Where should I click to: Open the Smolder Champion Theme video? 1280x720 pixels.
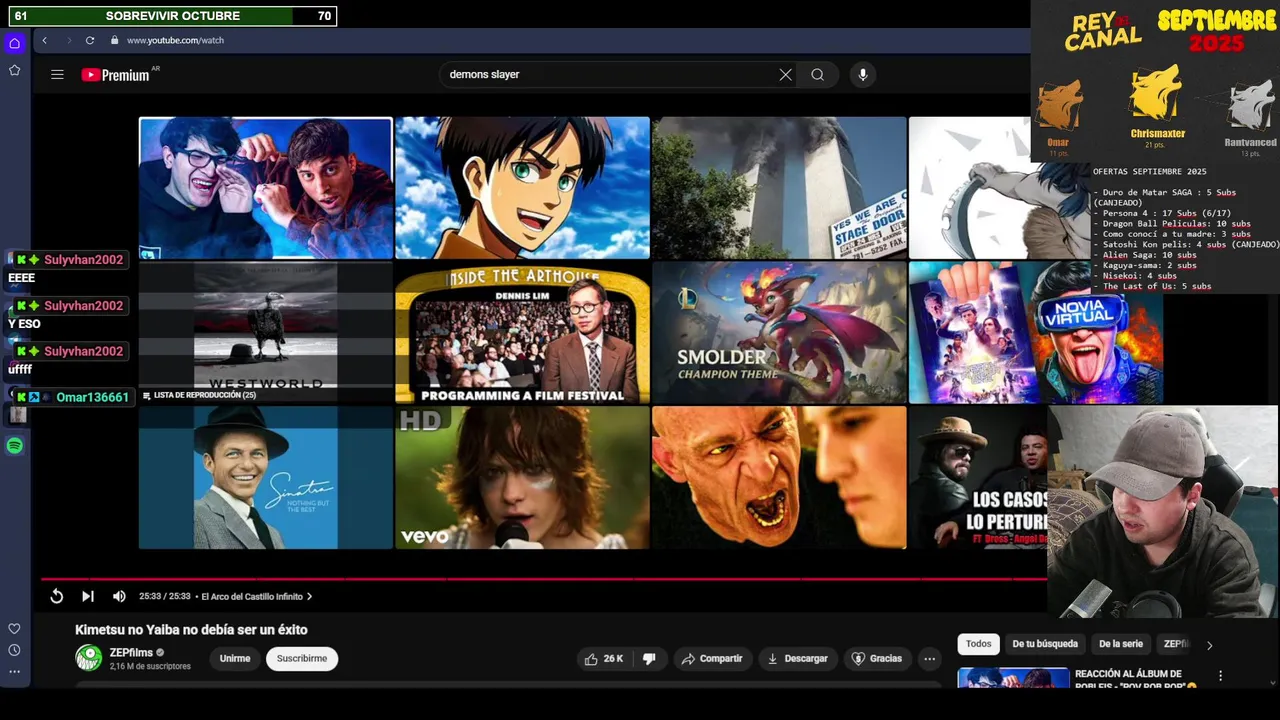click(x=779, y=333)
